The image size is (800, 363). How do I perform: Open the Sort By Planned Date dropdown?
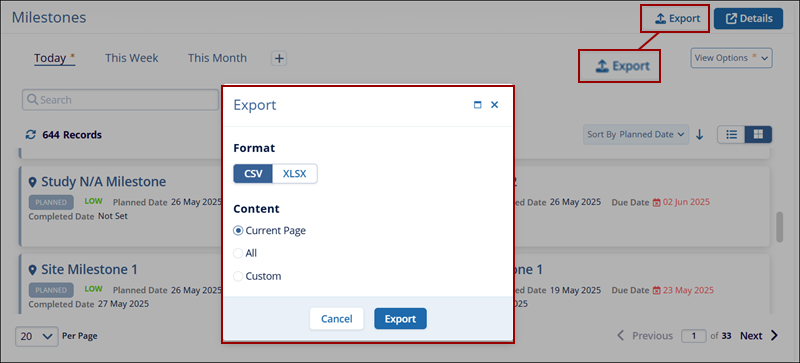pos(636,135)
